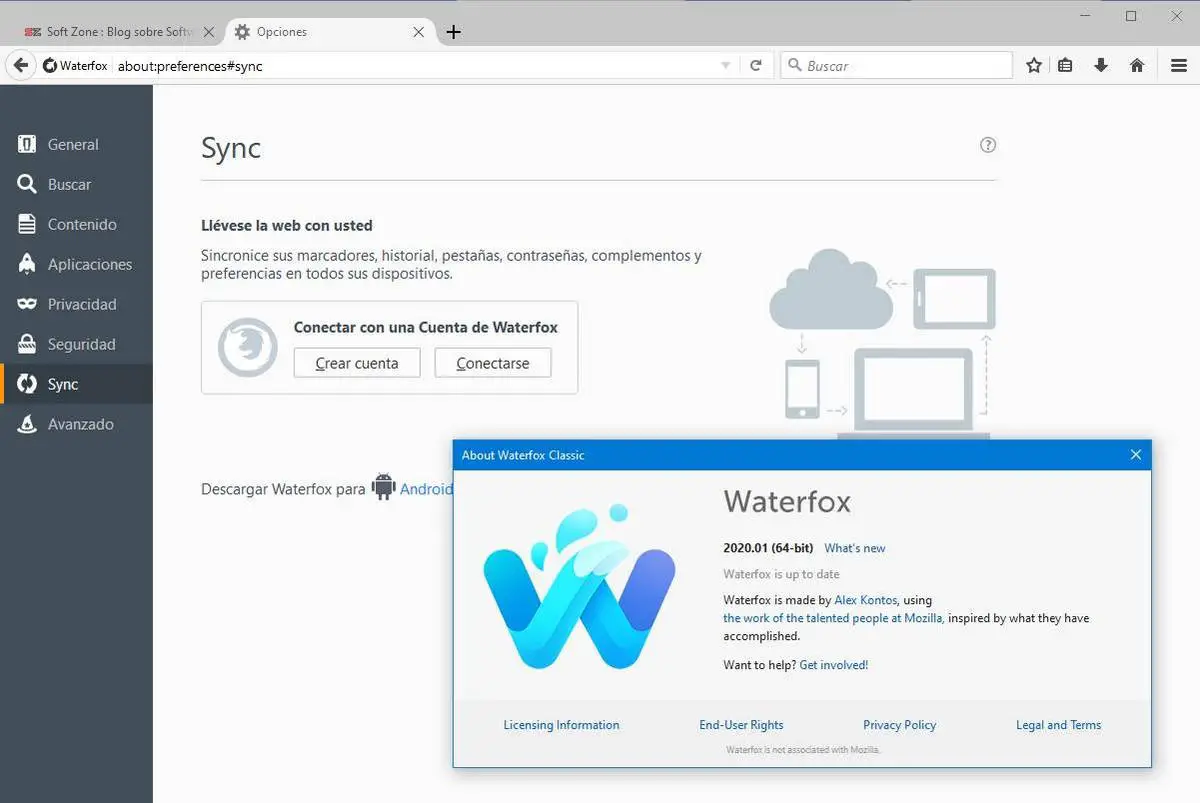Click the Waterfox W logo in About dialog
The image size is (1200, 803).
pos(579,587)
